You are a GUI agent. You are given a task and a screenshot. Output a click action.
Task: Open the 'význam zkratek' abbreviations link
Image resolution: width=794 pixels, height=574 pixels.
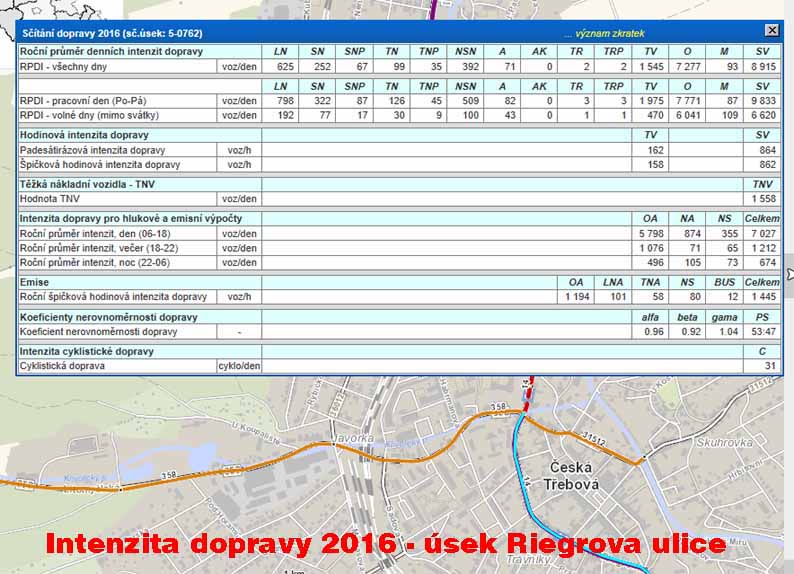tap(610, 33)
